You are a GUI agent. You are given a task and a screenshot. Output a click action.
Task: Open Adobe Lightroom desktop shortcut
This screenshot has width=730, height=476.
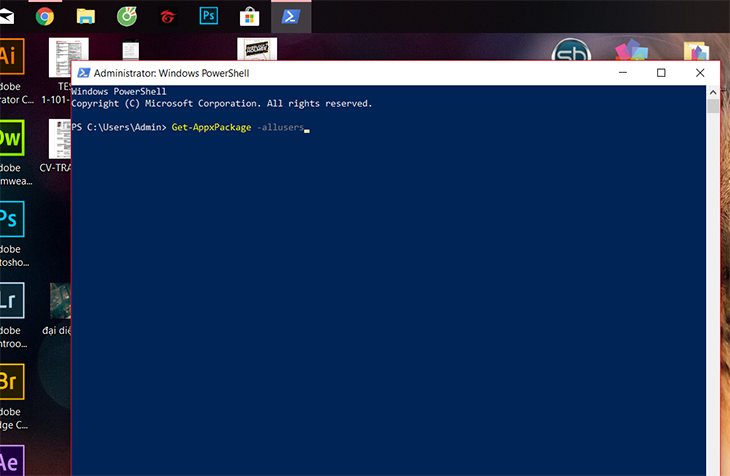point(11,300)
